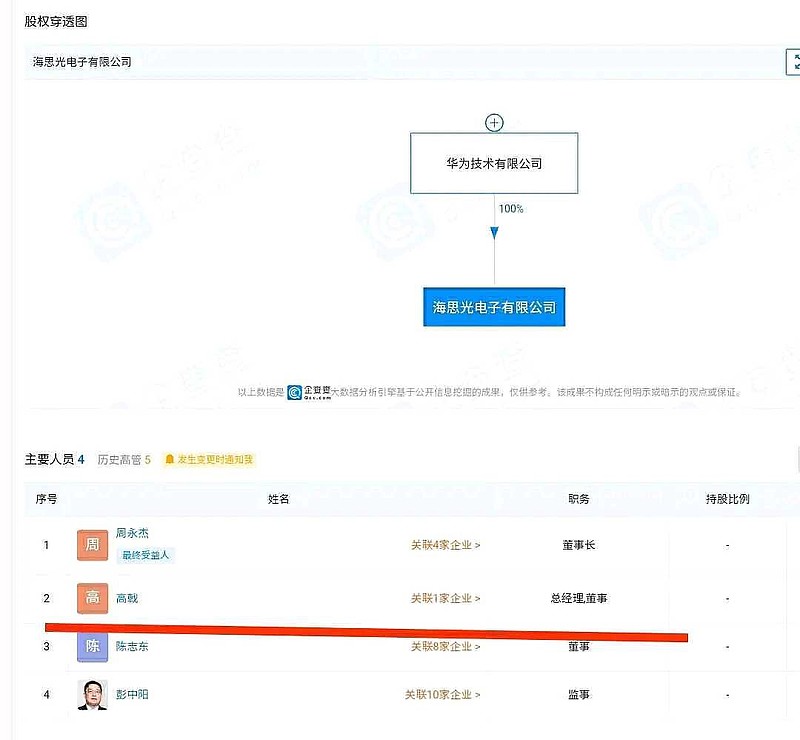Click the 周 avatar icon
The height and width of the screenshot is (740, 800).
click(92, 545)
